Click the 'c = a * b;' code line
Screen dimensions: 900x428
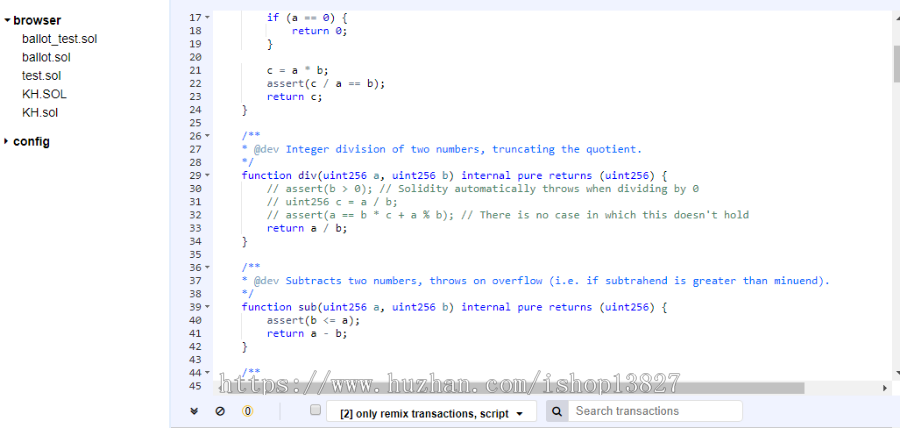298,71
